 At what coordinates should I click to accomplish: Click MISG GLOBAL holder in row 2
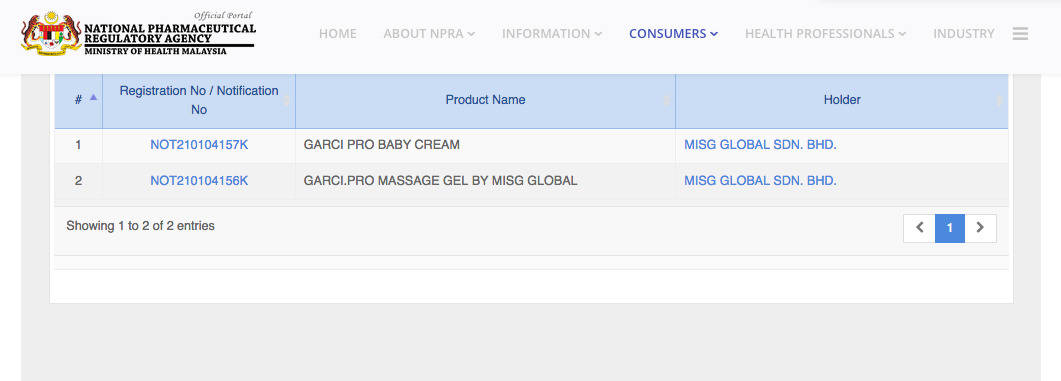(761, 181)
